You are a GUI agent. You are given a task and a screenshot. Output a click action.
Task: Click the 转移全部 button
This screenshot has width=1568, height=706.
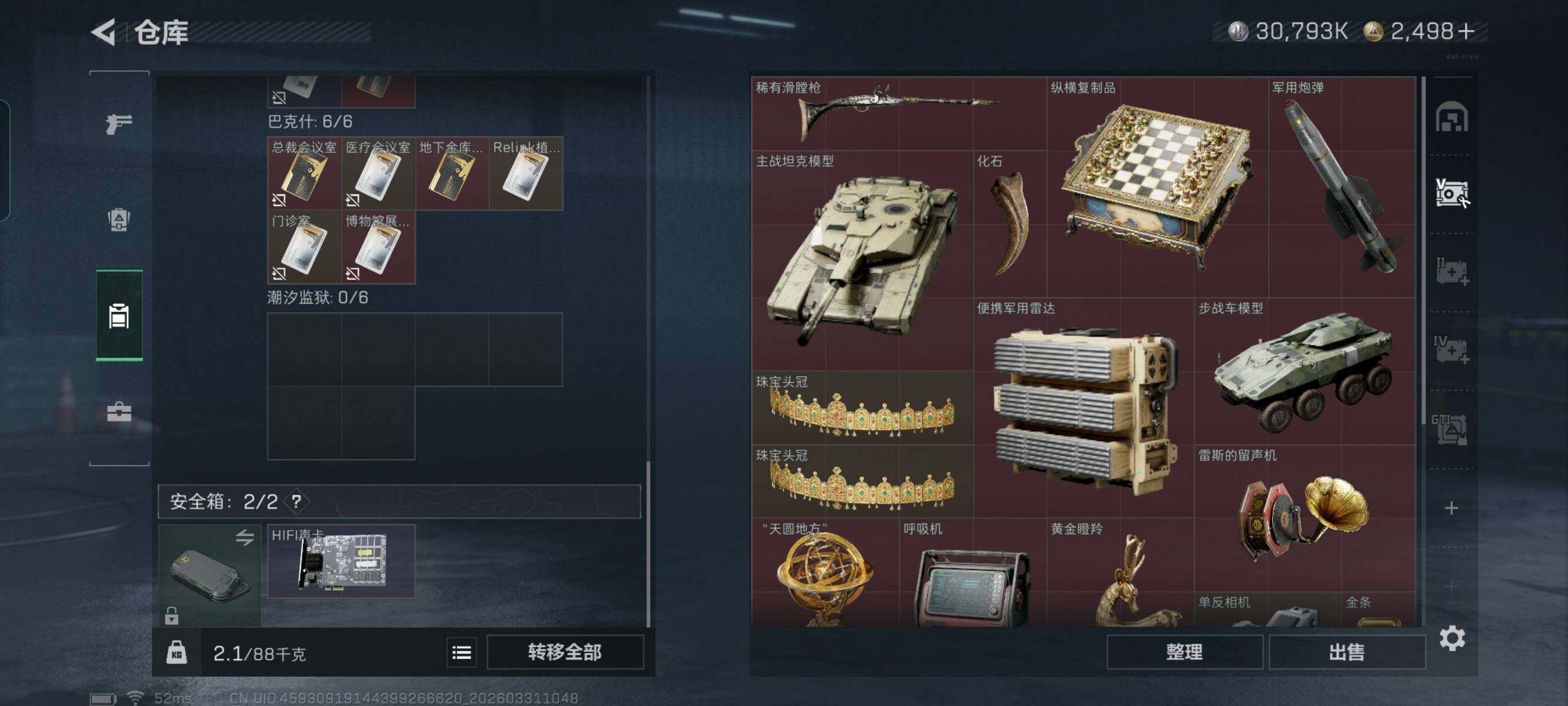click(565, 652)
